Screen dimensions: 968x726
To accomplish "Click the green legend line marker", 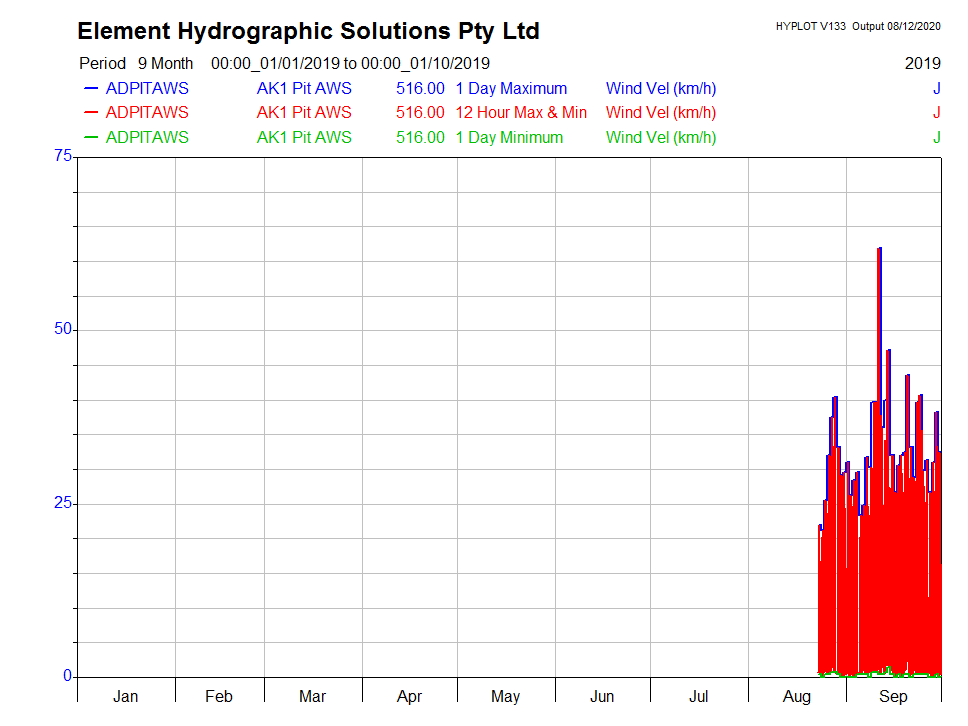I will (x=90, y=138).
